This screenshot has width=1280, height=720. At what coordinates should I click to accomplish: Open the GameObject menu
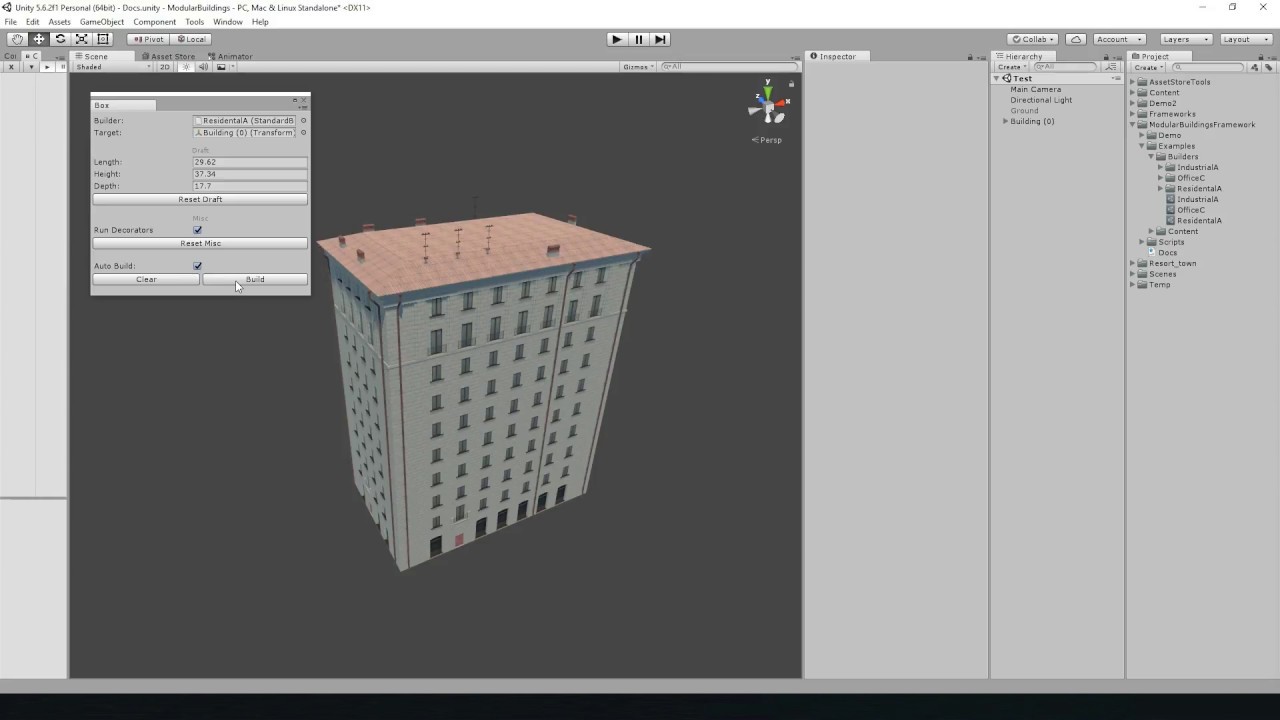pos(101,22)
